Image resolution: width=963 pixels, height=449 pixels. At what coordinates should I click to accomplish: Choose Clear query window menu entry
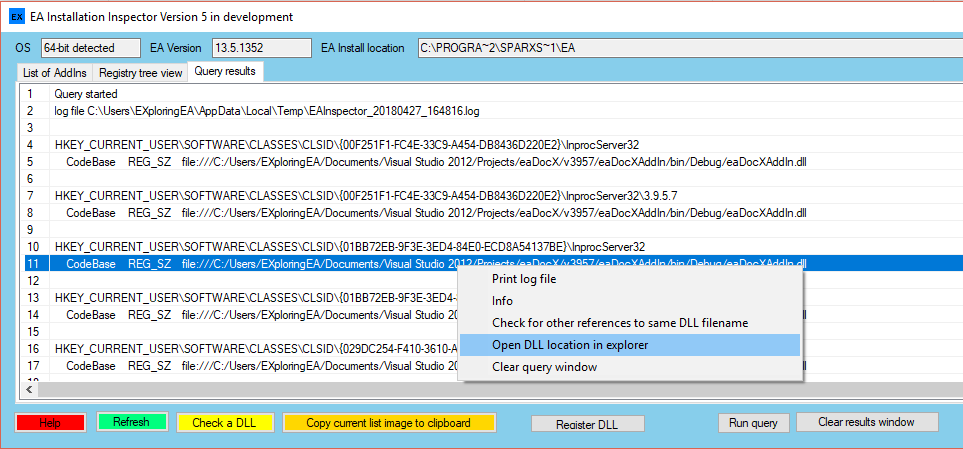(544, 367)
